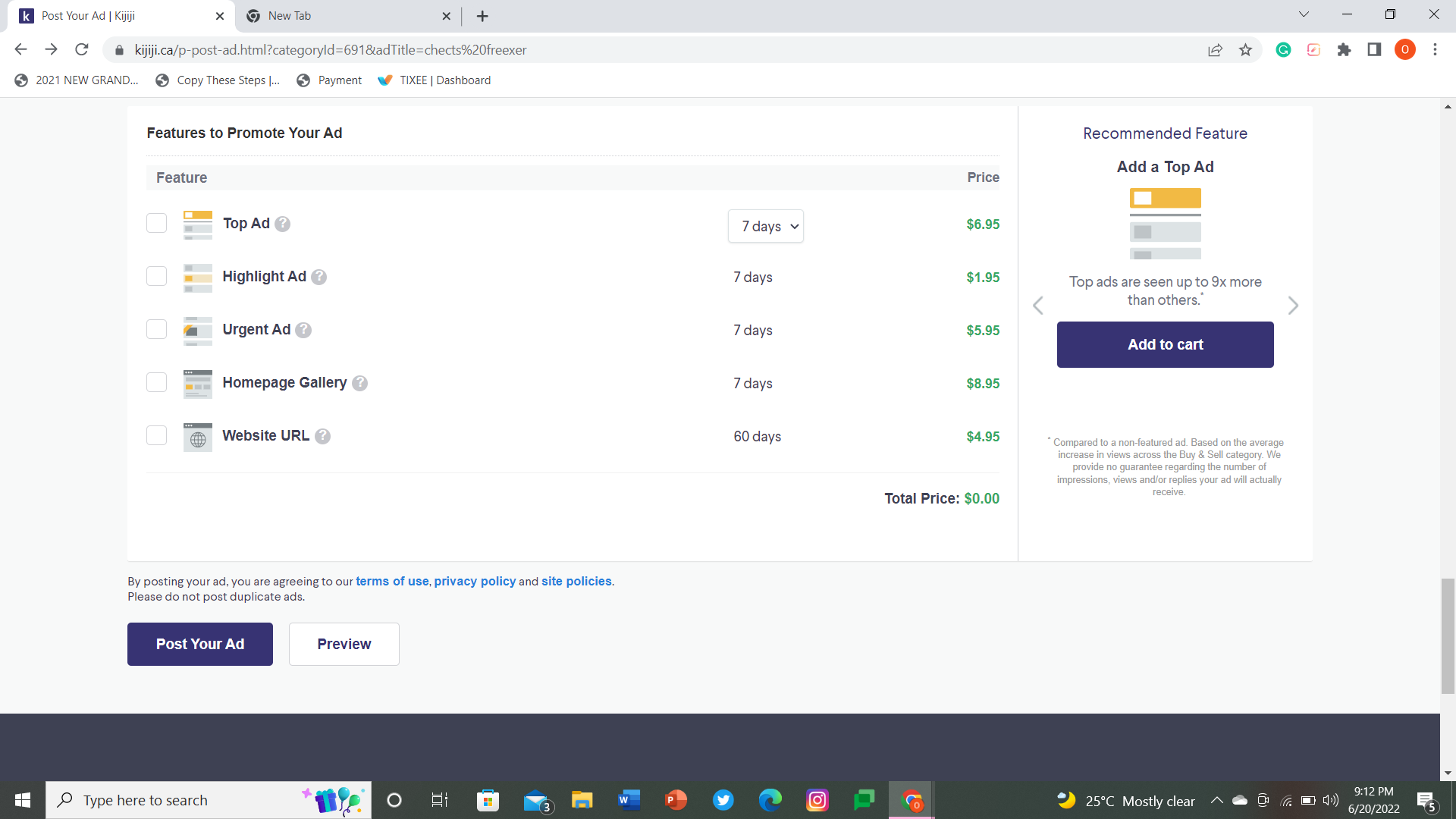
Task: Toggle the Top Ad checkbox
Action: pyautogui.click(x=156, y=222)
